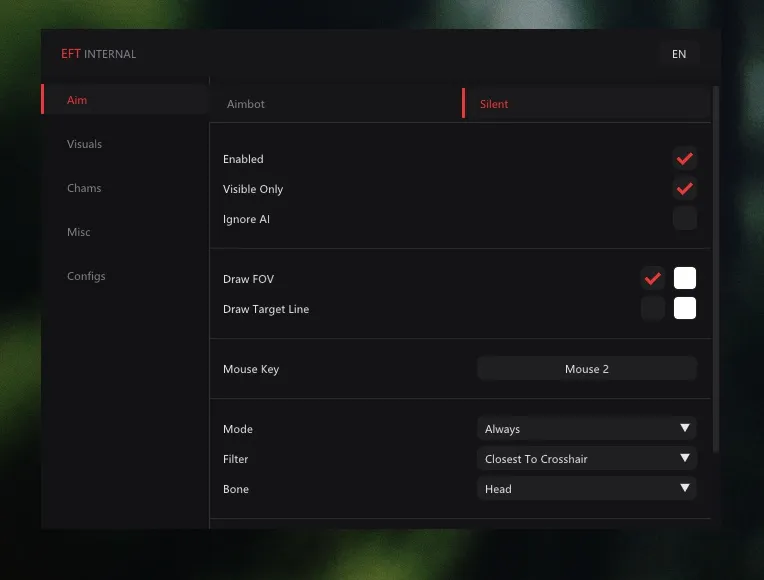The width and height of the screenshot is (764, 580).
Task: Uncheck the Draw FOV checkbox
Action: pyautogui.click(x=653, y=278)
